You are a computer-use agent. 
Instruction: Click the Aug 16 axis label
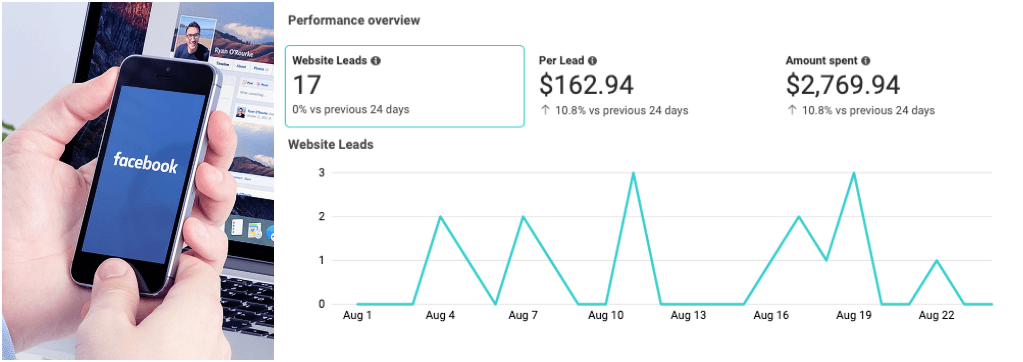click(x=771, y=316)
